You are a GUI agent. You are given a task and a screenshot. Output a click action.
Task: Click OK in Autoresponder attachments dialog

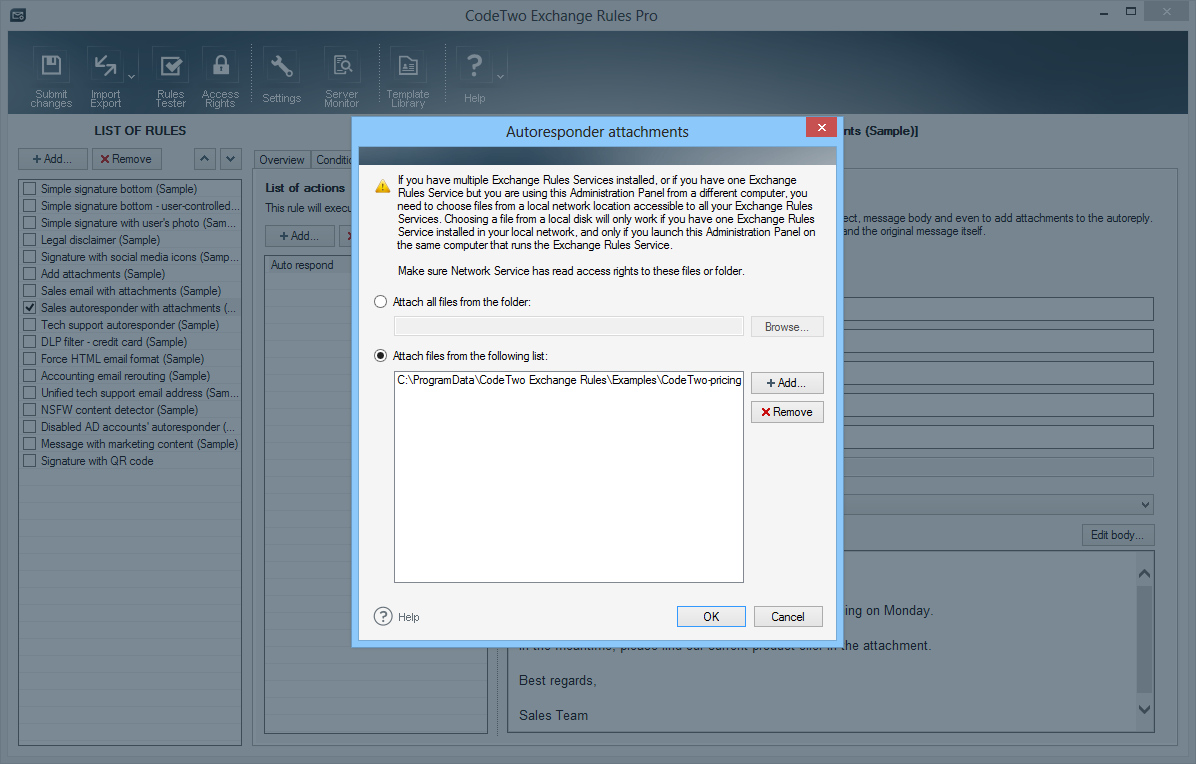tap(711, 617)
